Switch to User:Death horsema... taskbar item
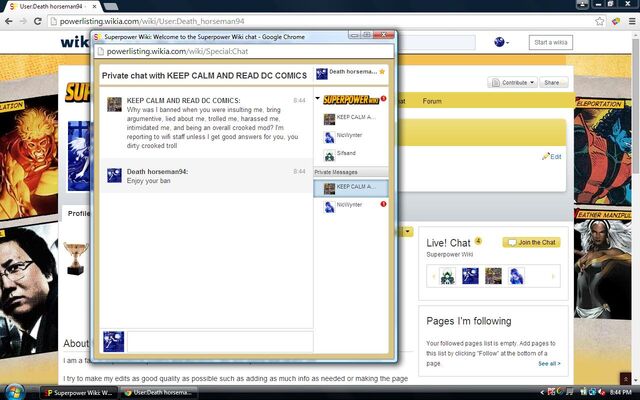640x400 pixels. coord(158,393)
